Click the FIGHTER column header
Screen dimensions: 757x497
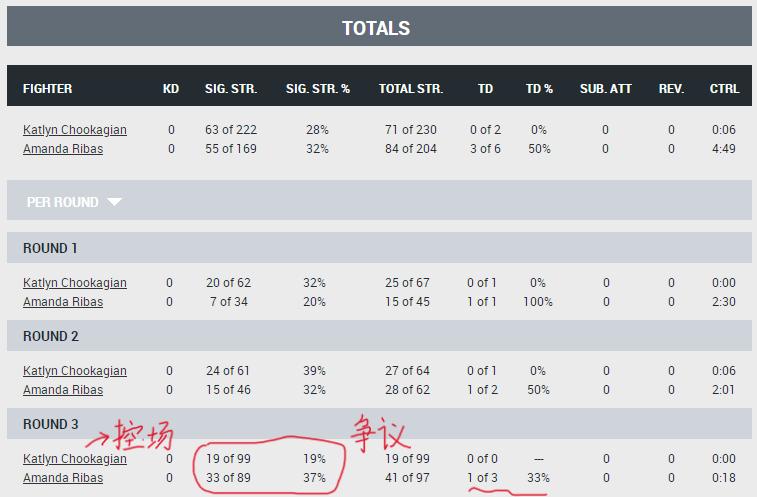pos(48,88)
